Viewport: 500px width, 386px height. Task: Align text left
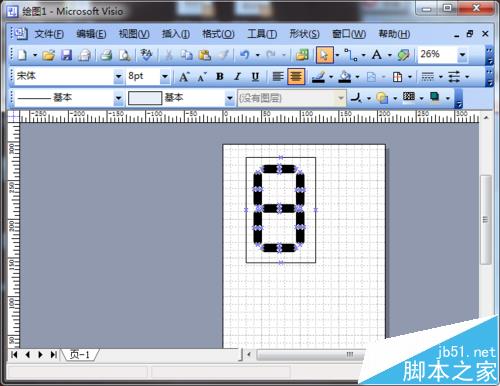point(278,77)
